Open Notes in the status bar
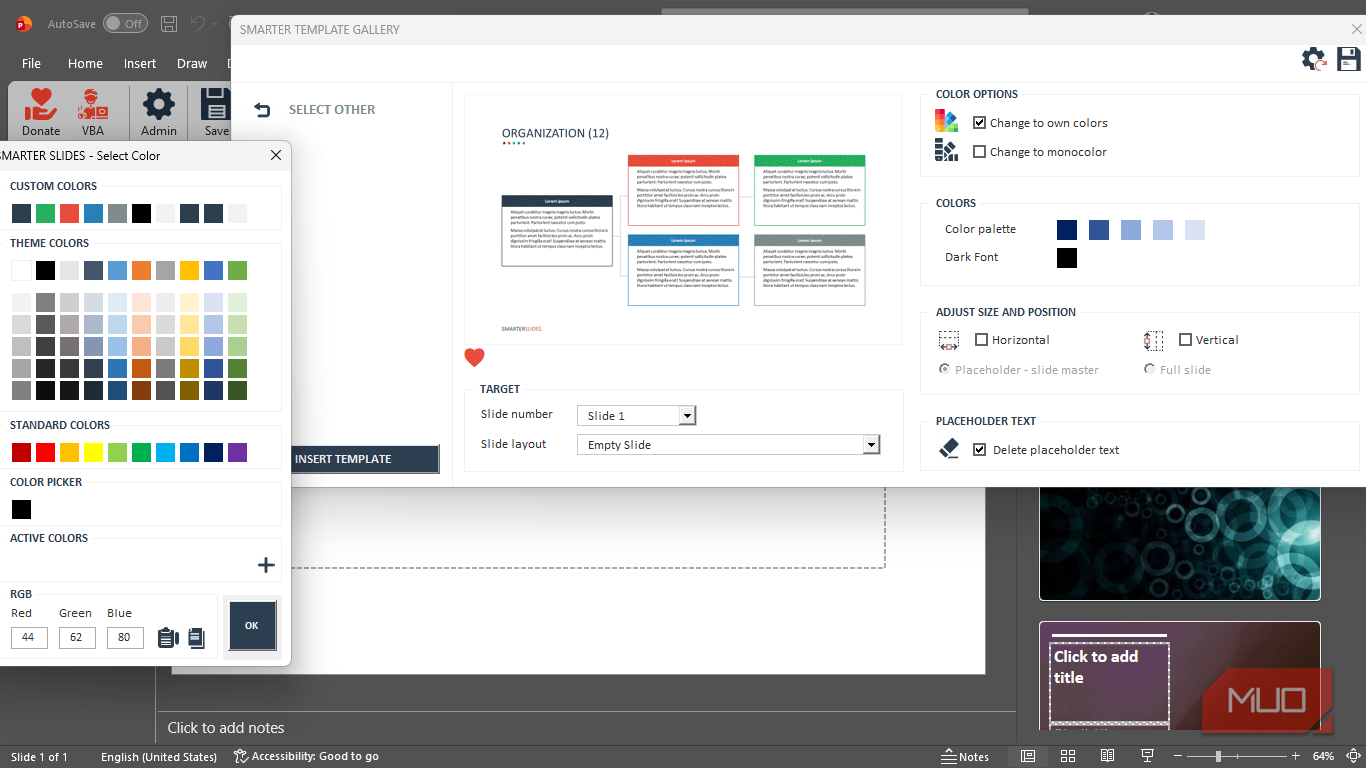The height and width of the screenshot is (768, 1366). [x=965, y=757]
